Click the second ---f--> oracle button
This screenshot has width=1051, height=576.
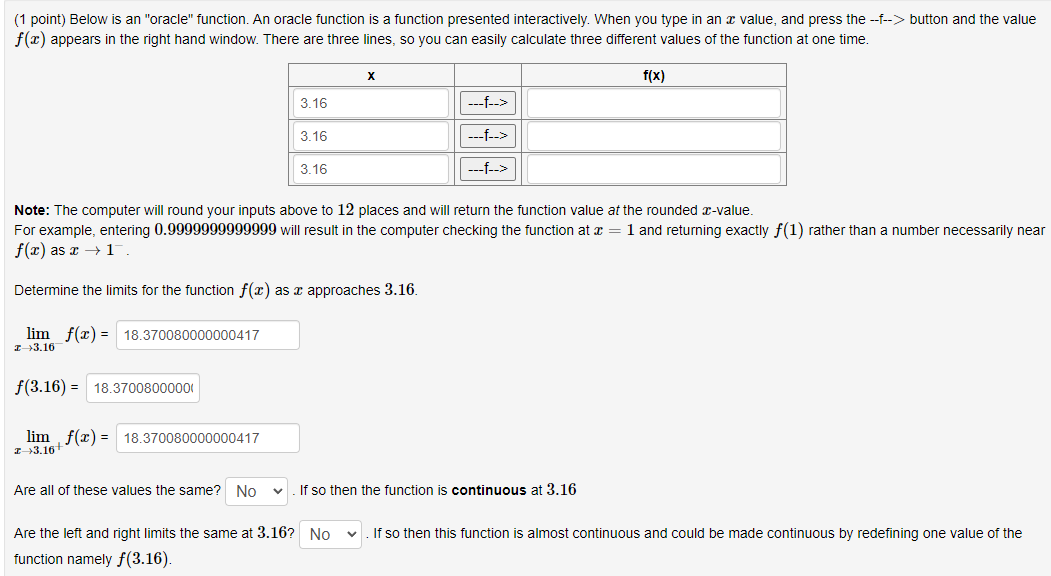click(x=487, y=135)
